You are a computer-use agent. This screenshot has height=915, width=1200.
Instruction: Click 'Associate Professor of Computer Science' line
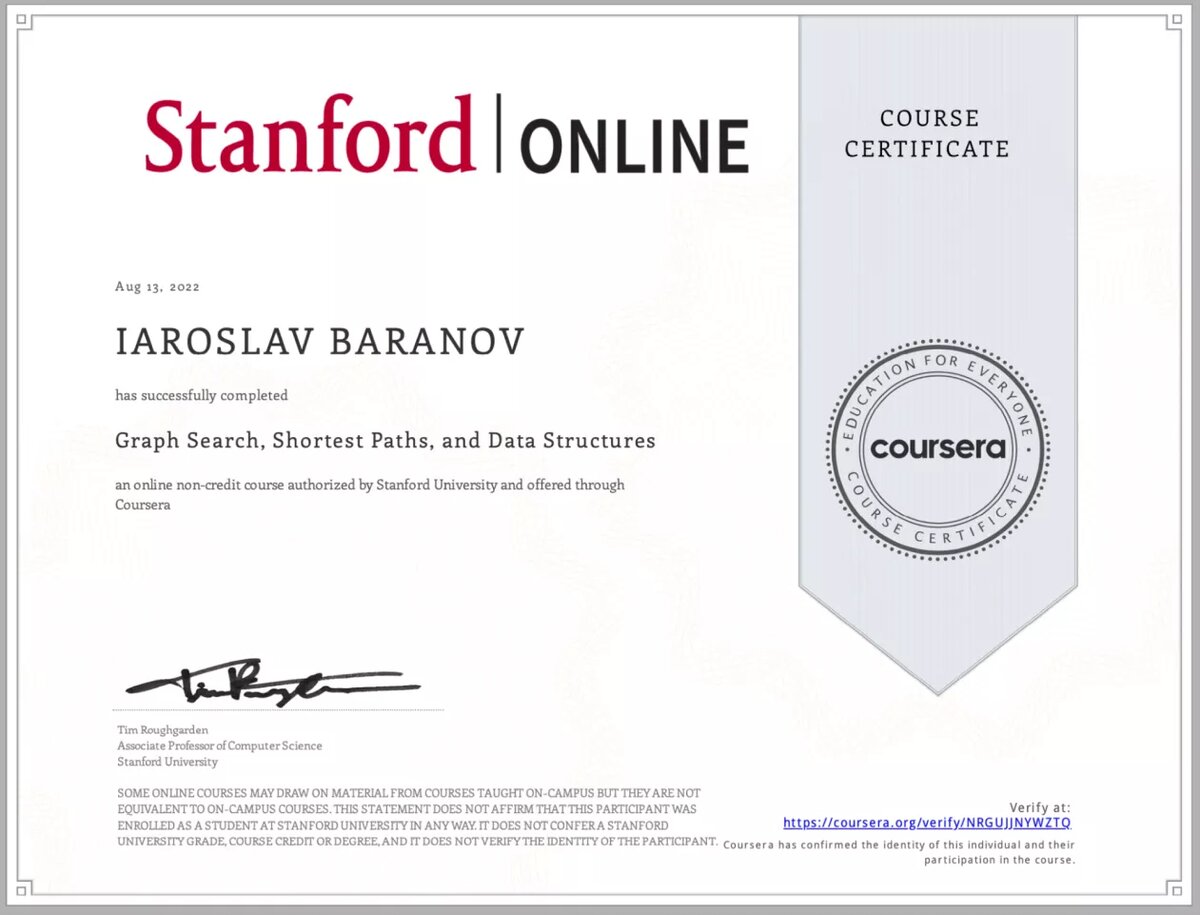pos(219,746)
